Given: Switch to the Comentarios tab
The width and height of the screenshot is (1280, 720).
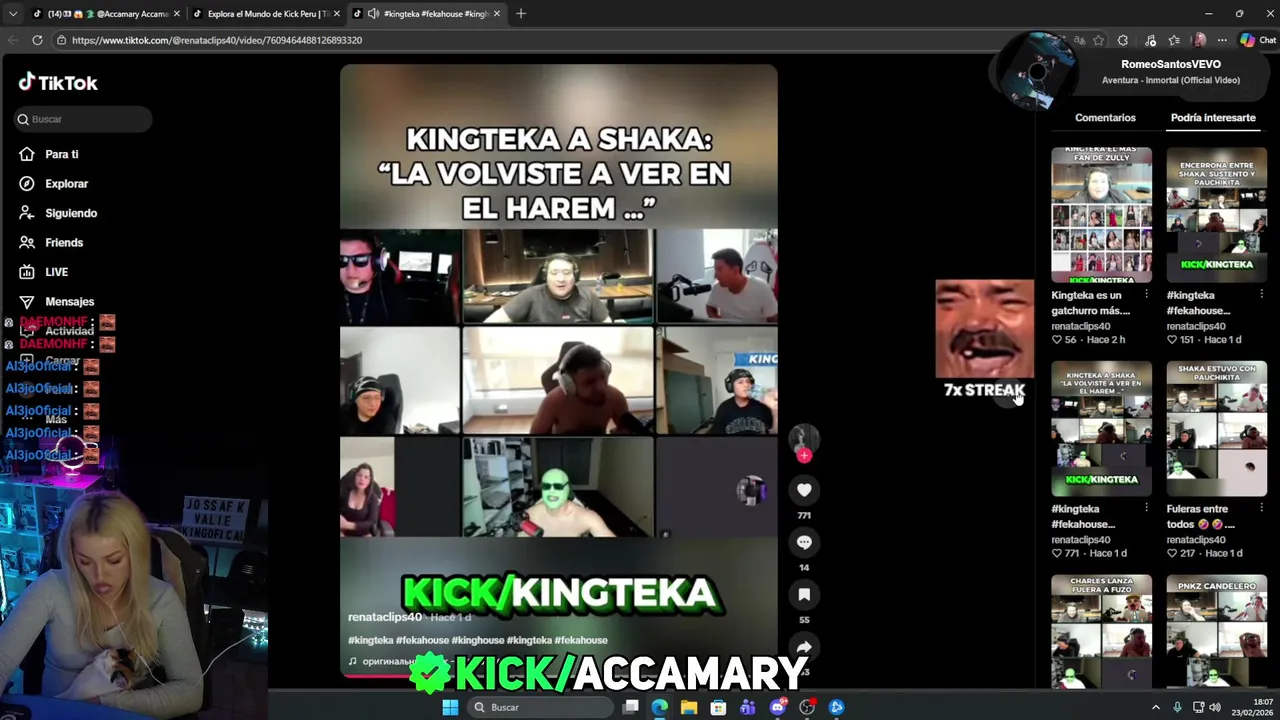Looking at the screenshot, I should point(1105,118).
